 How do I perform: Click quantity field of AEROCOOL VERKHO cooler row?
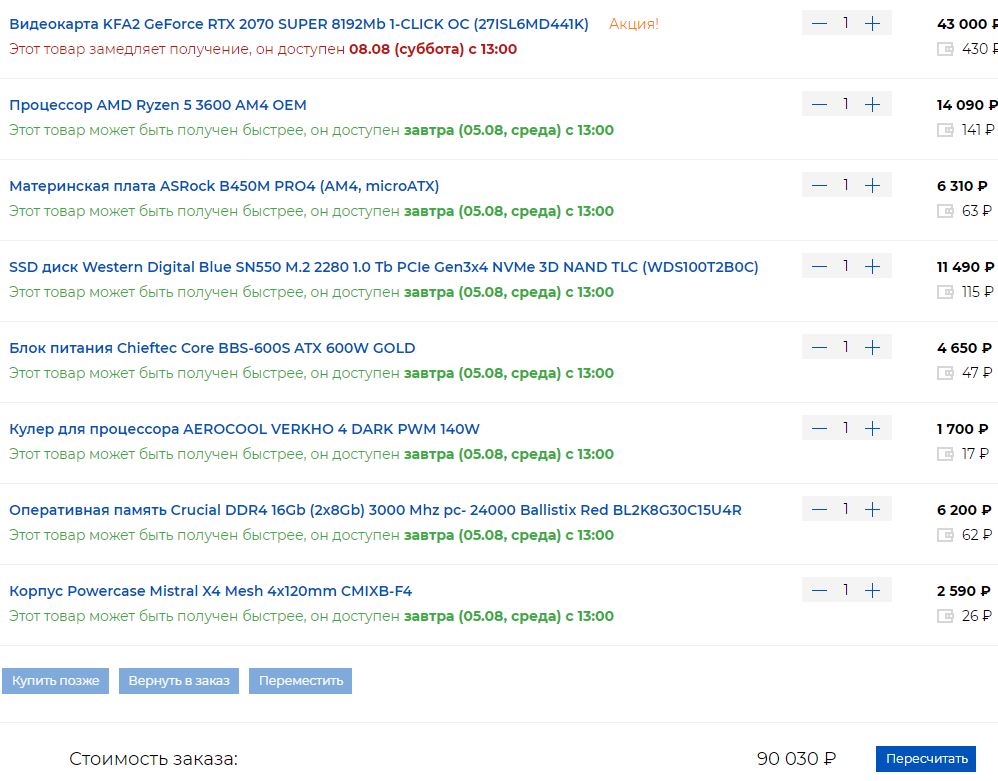846,428
